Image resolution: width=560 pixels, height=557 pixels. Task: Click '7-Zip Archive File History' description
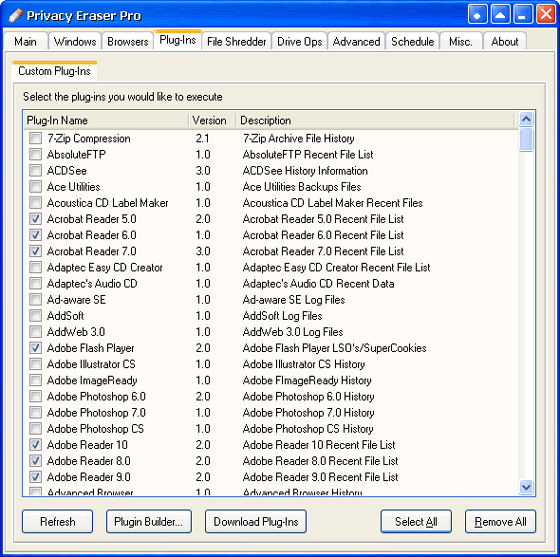(x=299, y=138)
